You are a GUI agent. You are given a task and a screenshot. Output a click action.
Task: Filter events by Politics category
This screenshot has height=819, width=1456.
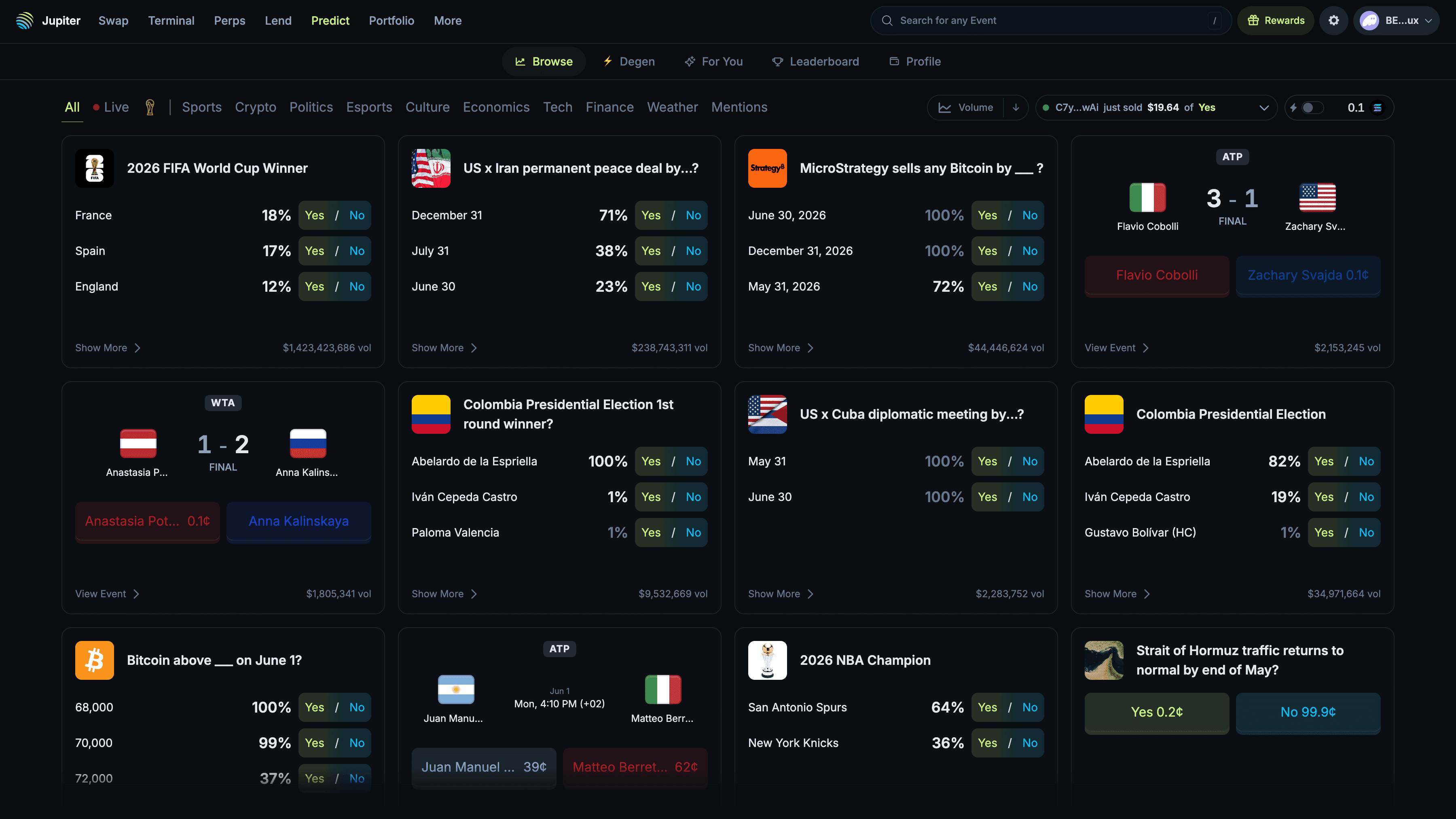[311, 107]
